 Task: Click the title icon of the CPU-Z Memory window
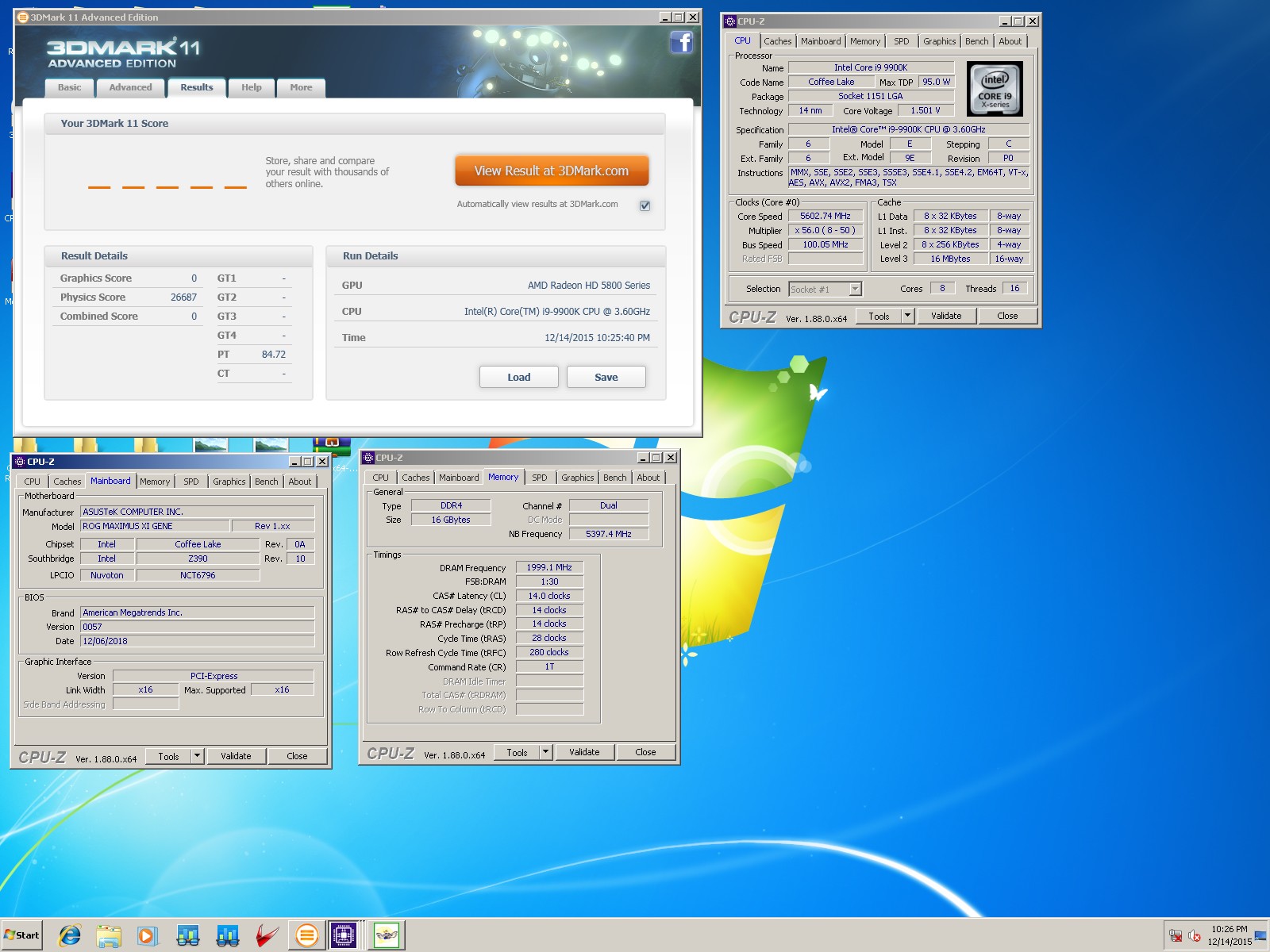(368, 458)
